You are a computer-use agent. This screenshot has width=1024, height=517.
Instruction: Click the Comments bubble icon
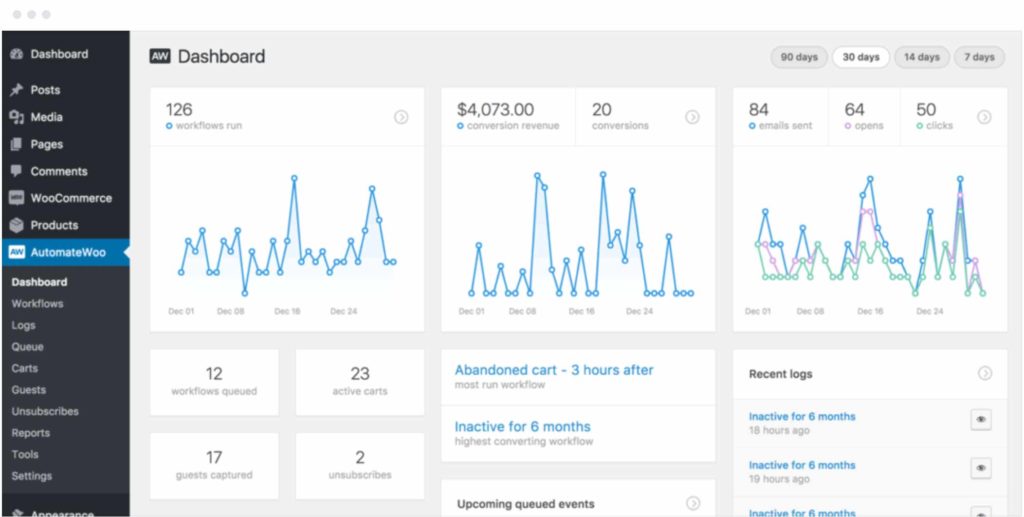[16, 171]
